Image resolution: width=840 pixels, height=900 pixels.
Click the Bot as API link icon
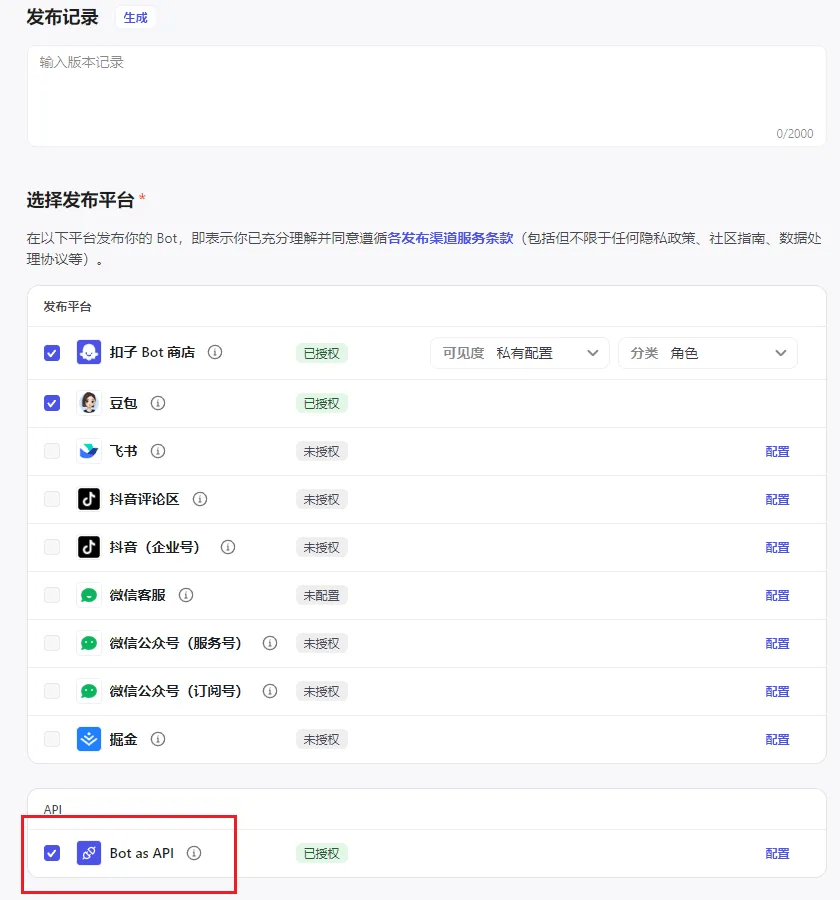pos(89,853)
